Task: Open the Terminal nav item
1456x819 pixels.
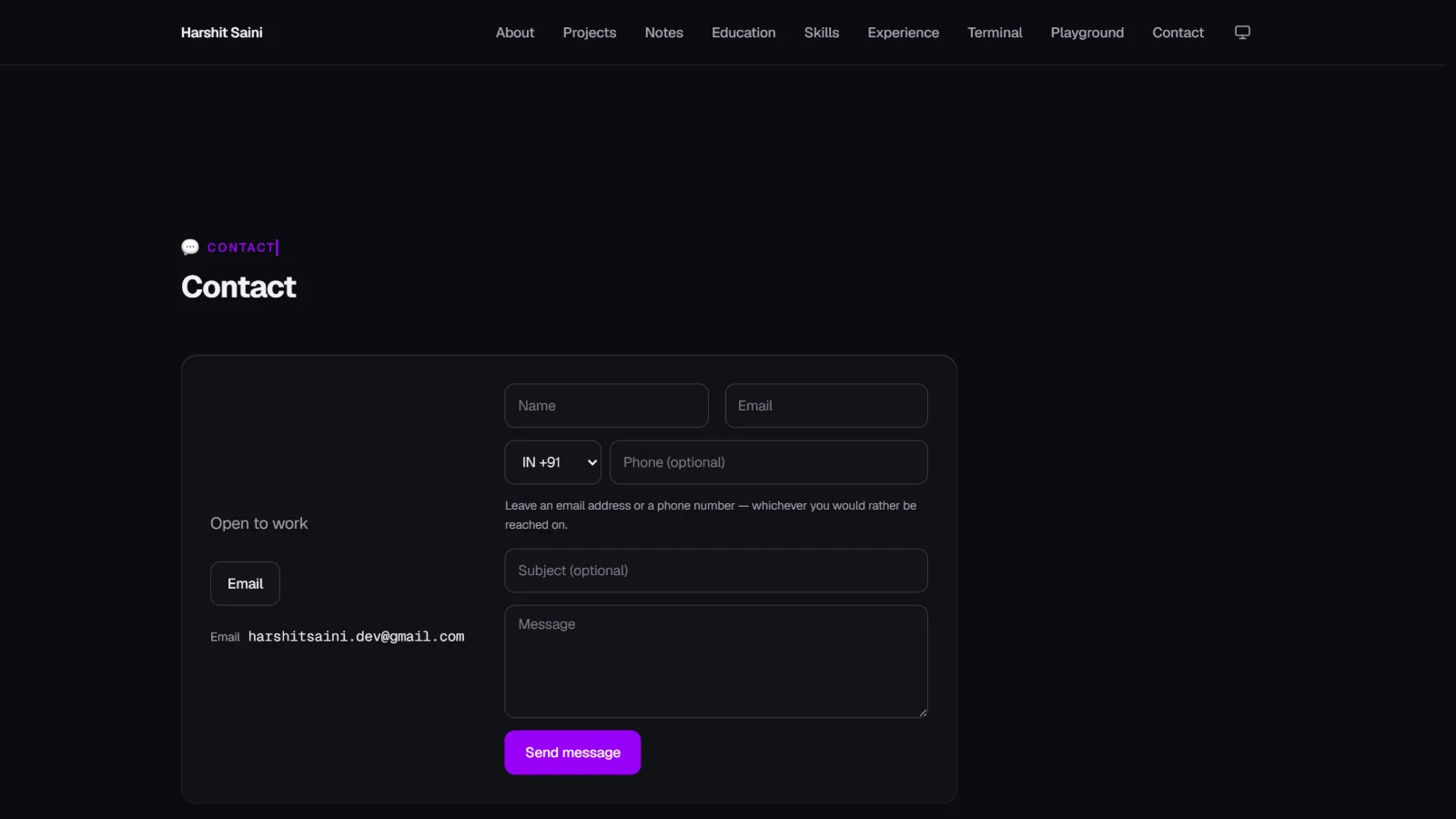Action: [995, 33]
